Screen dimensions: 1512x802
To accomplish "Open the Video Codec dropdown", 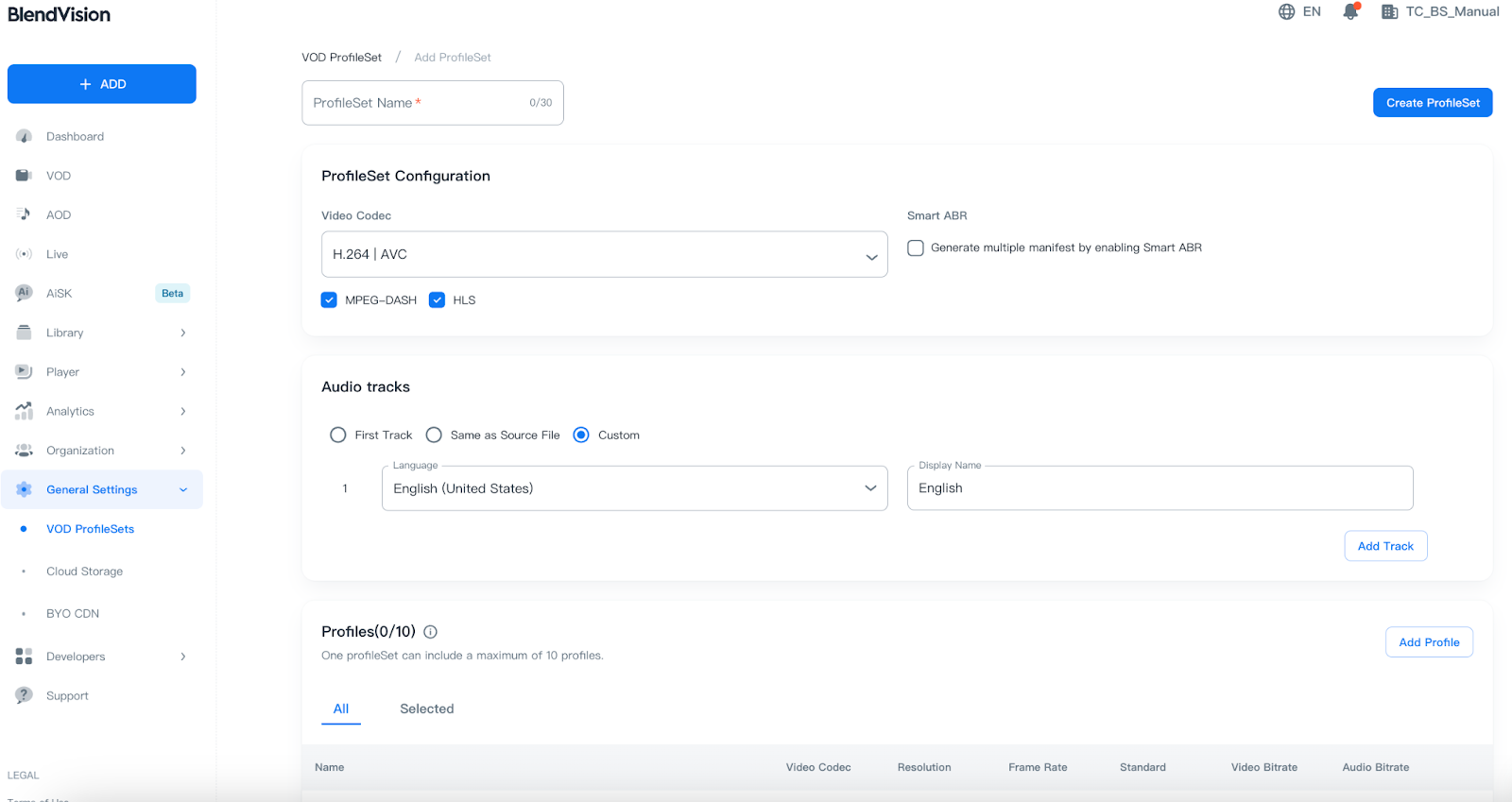I will (x=604, y=254).
